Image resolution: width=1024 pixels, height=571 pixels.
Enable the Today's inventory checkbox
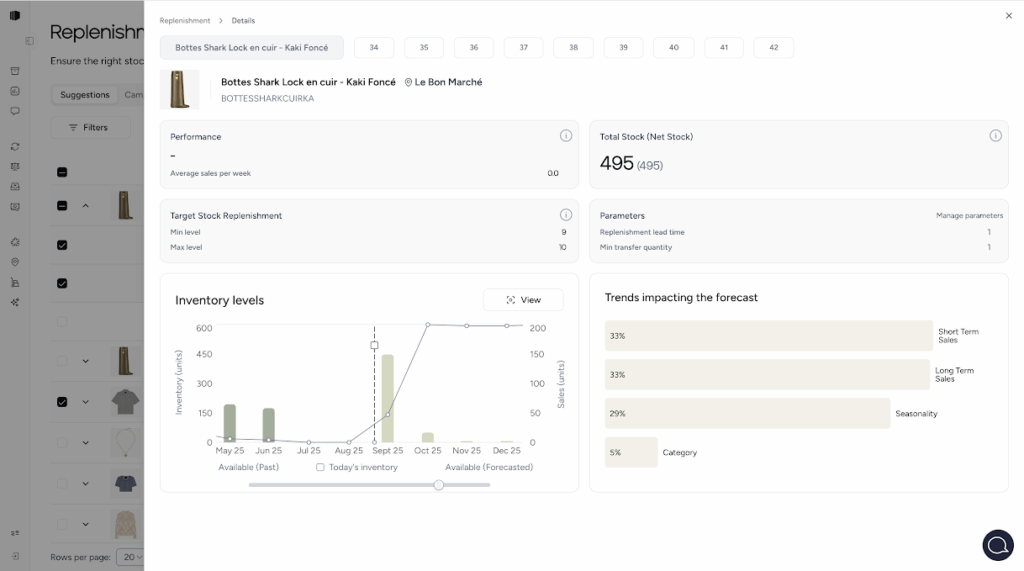[320, 467]
